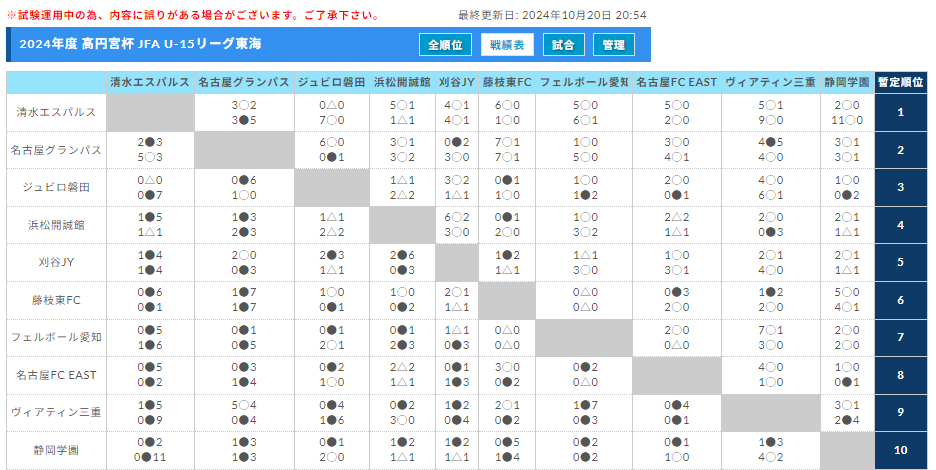Viewport: 936px width, 470px height.
Task: Click 清水エスパルス vs 静岡学園 result cell
Action: pyautogui.click(x=847, y=112)
